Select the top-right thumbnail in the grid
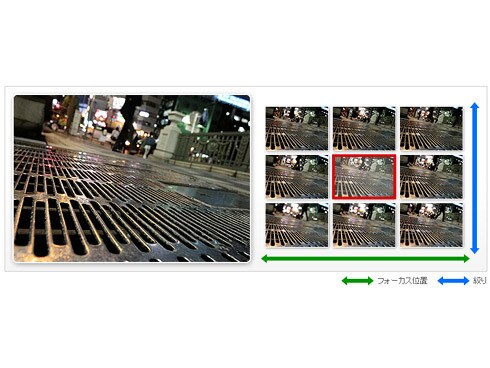 click(431, 128)
